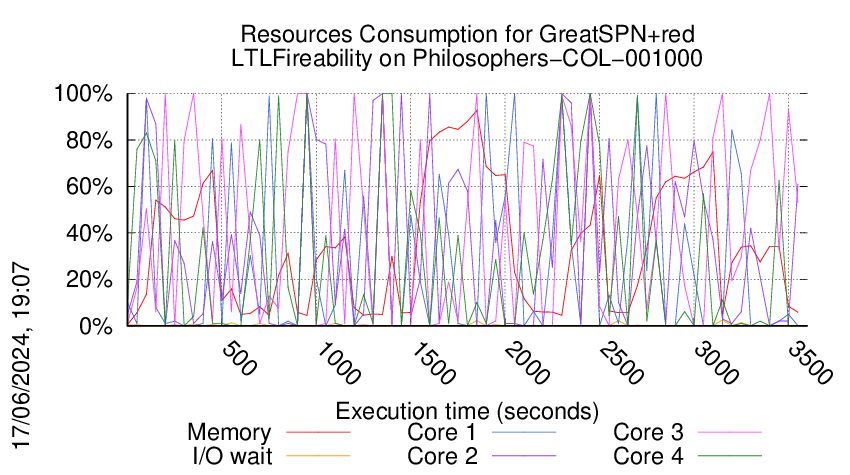Click the 80% y-axis label
The height and width of the screenshot is (475, 850).
pyautogui.click(x=89, y=140)
